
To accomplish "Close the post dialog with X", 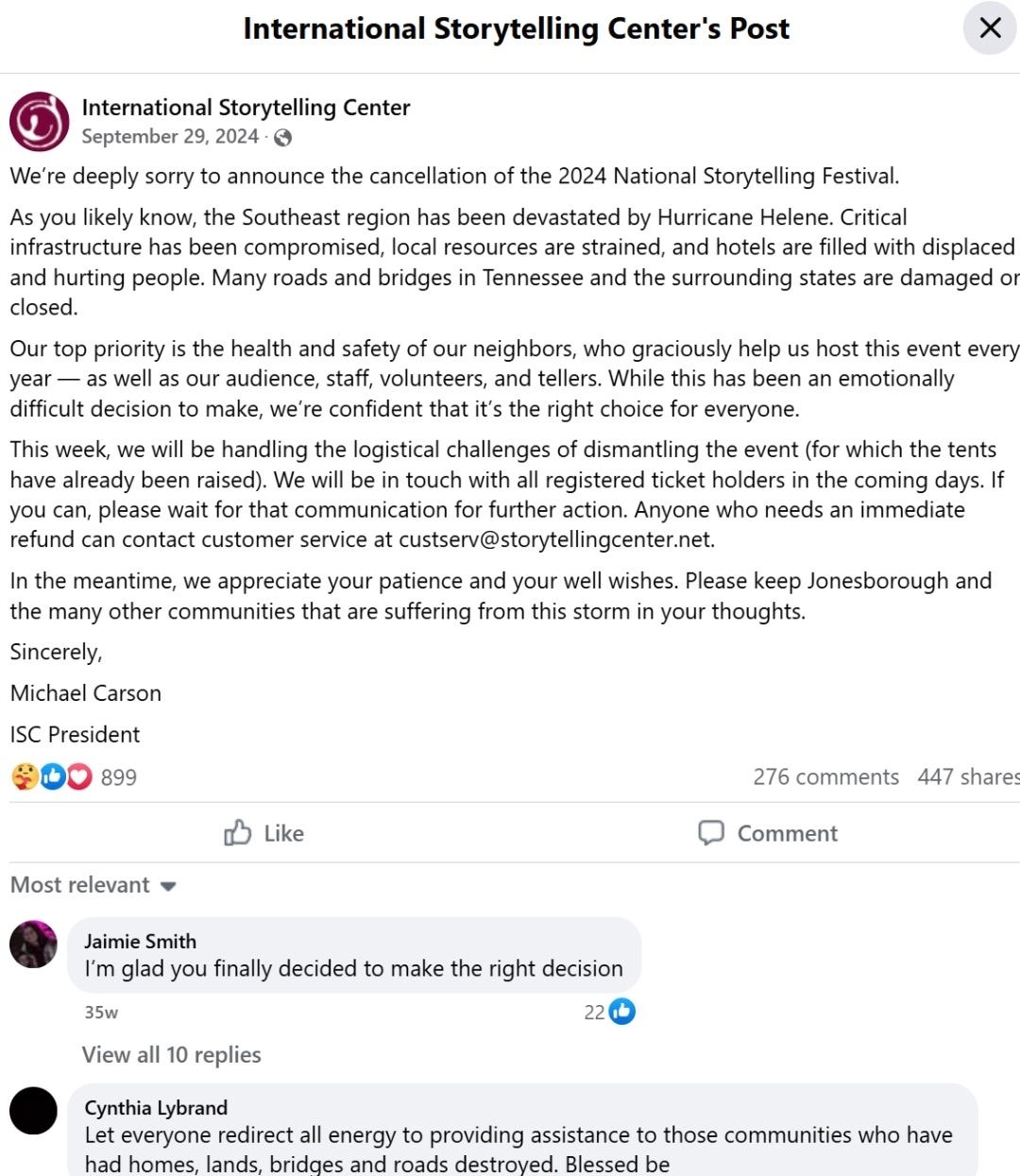I will point(990,28).
